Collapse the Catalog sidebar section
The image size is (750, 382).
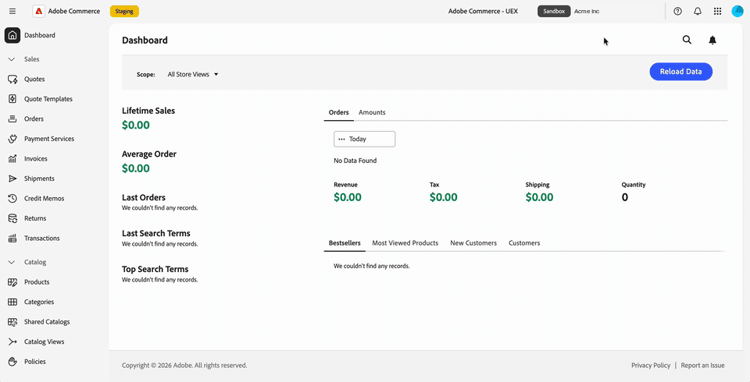(x=12, y=262)
